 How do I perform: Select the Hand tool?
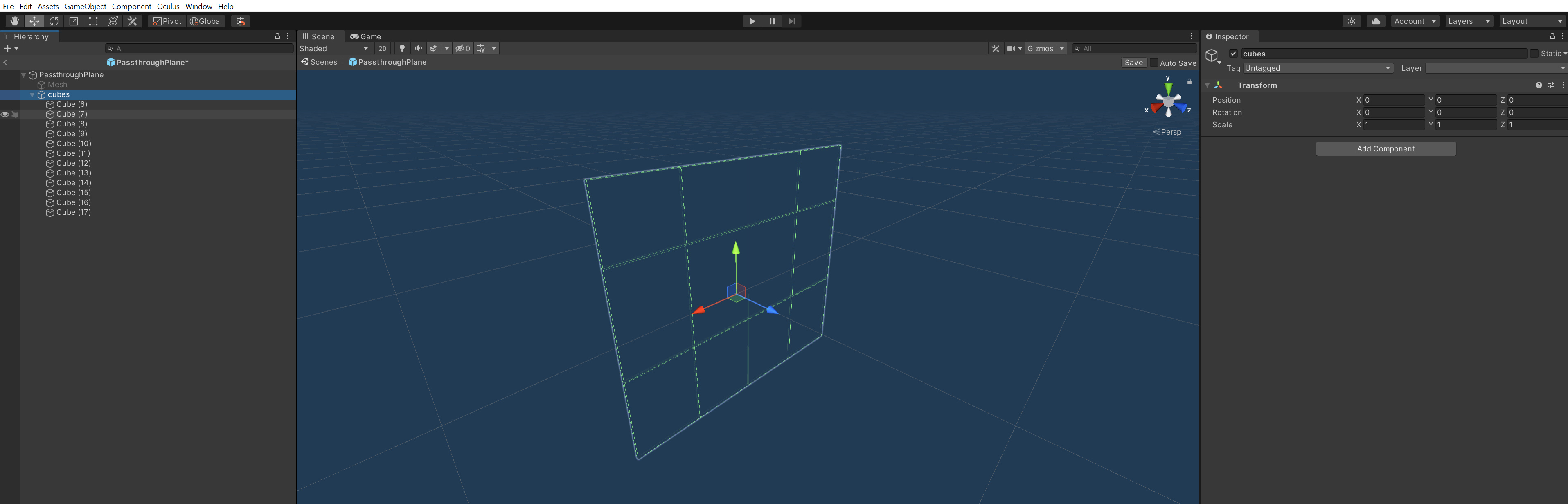(14, 21)
